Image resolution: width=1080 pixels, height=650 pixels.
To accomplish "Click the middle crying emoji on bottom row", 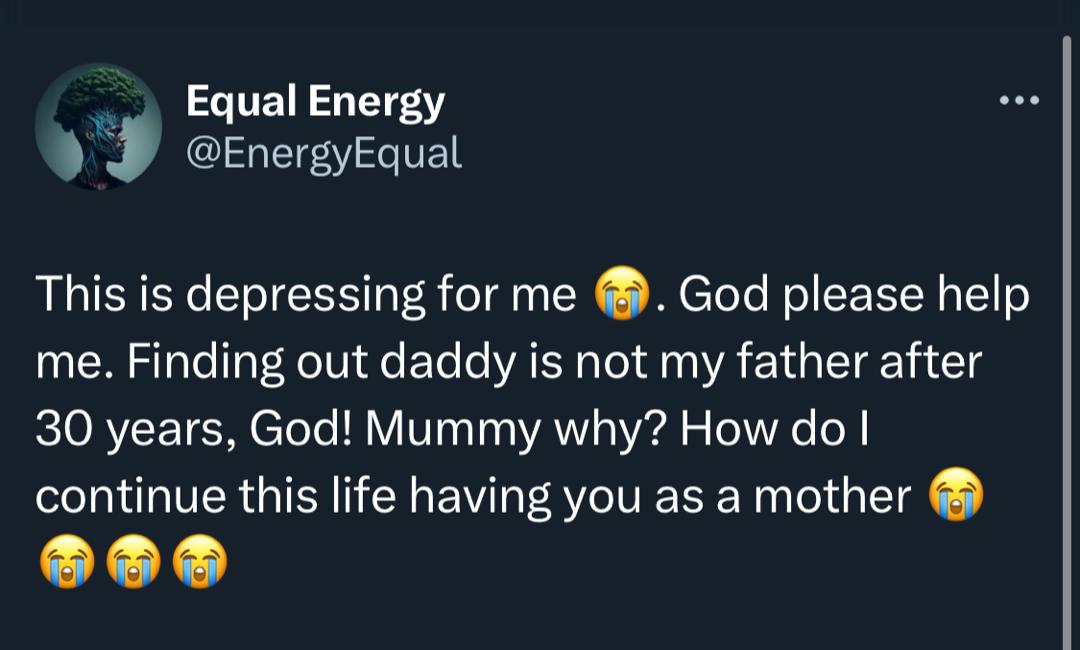I will tap(134, 562).
